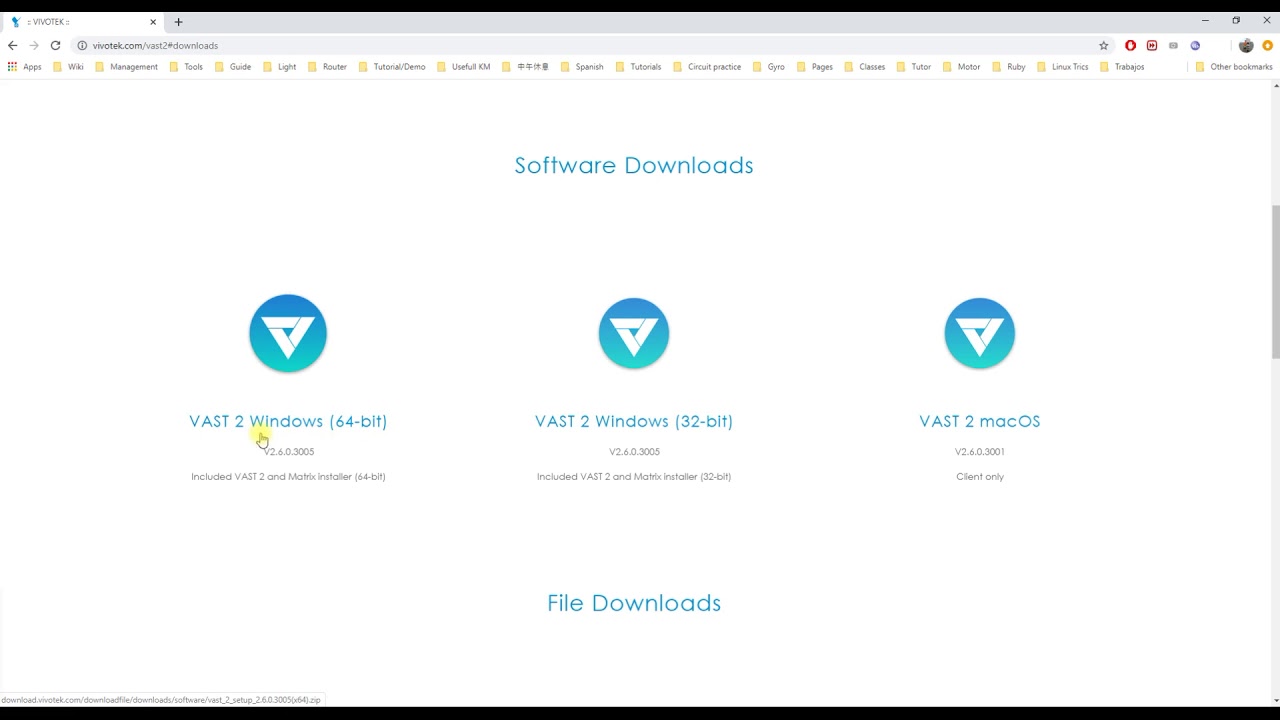Viewport: 1280px width, 720px height.
Task: Open the VAST 2 macOS download link
Action: 980,421
